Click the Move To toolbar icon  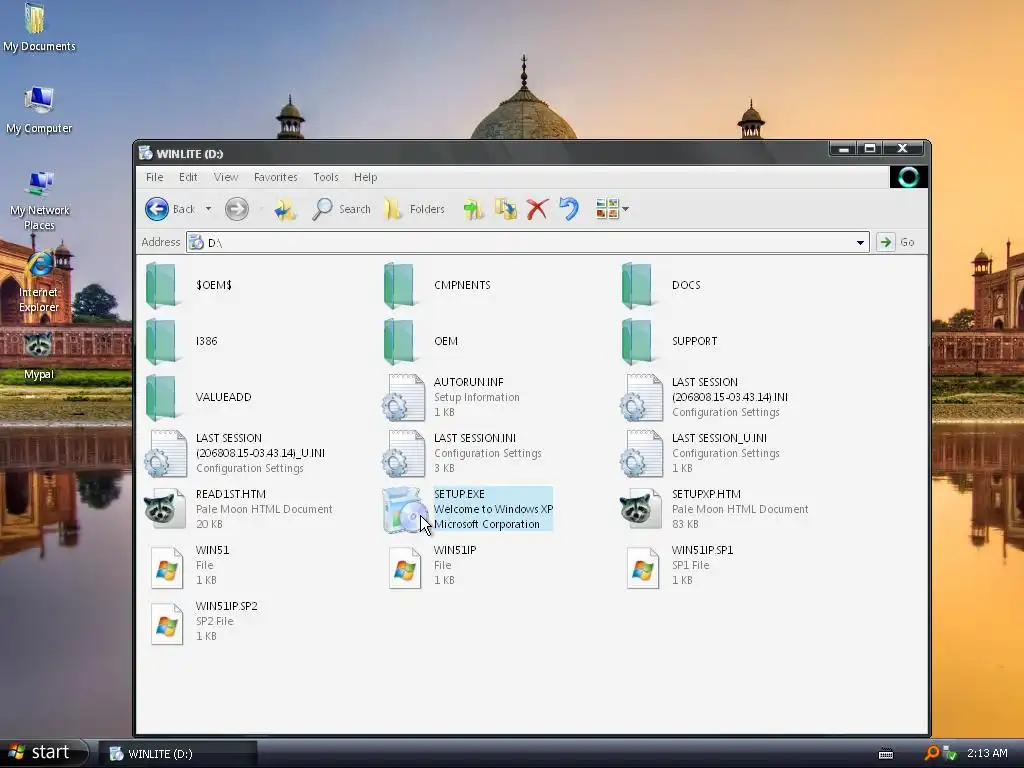(x=473, y=209)
